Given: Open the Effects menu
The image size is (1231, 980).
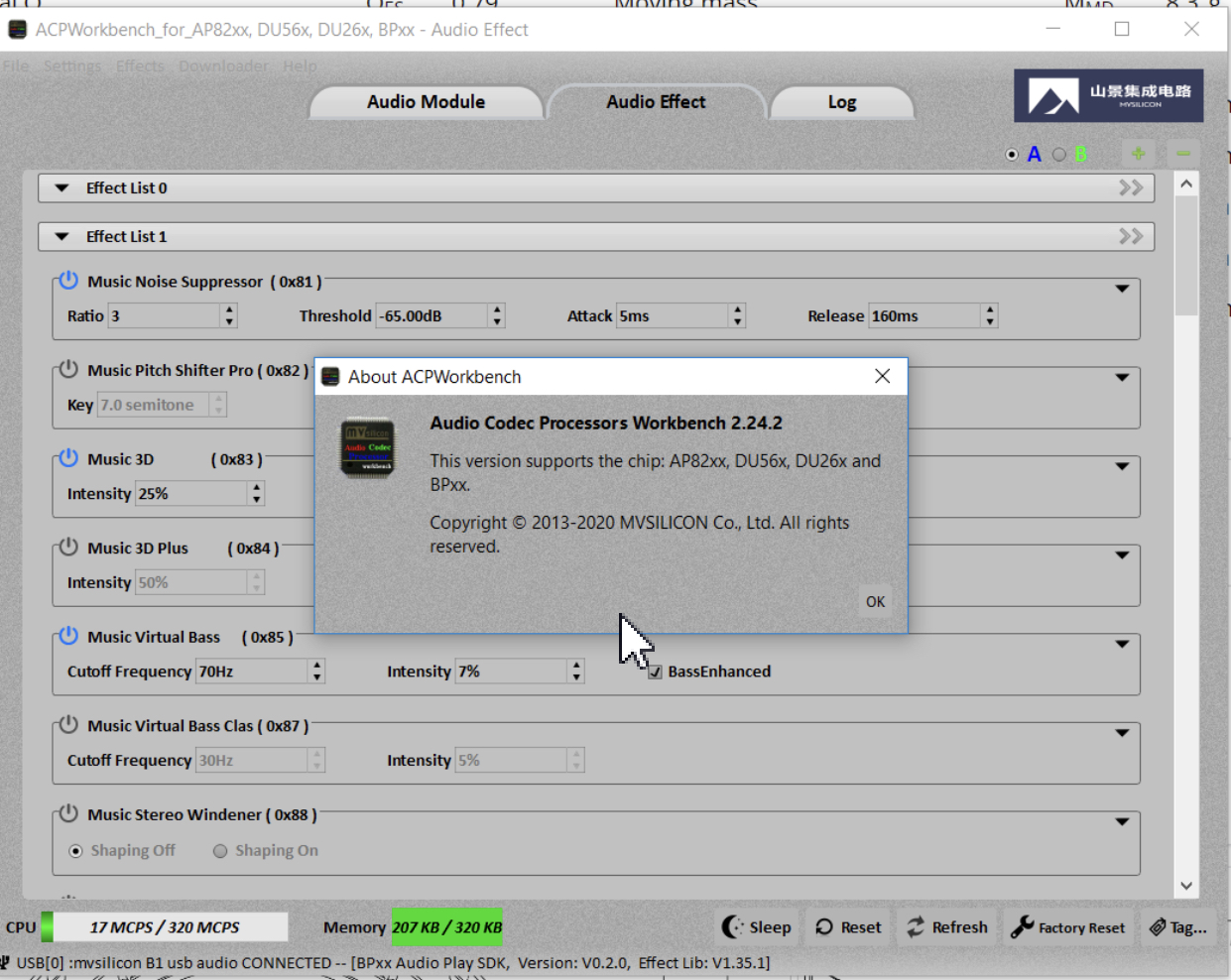Looking at the screenshot, I should [140, 65].
